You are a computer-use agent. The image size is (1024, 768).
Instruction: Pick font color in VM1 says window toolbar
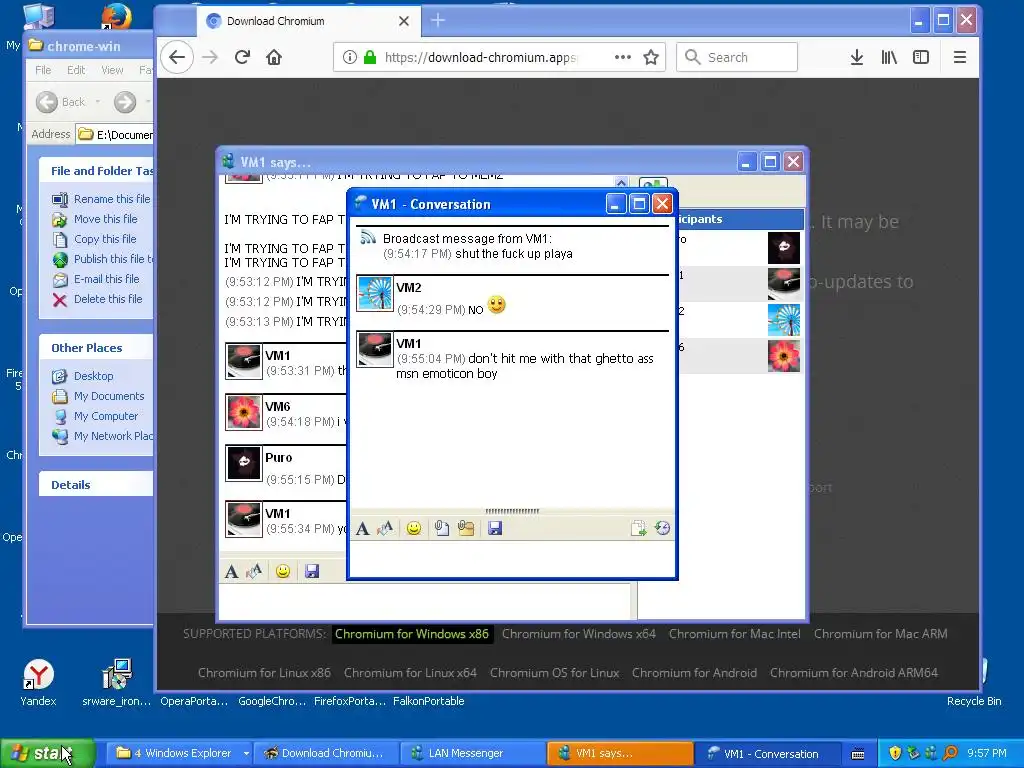click(254, 571)
